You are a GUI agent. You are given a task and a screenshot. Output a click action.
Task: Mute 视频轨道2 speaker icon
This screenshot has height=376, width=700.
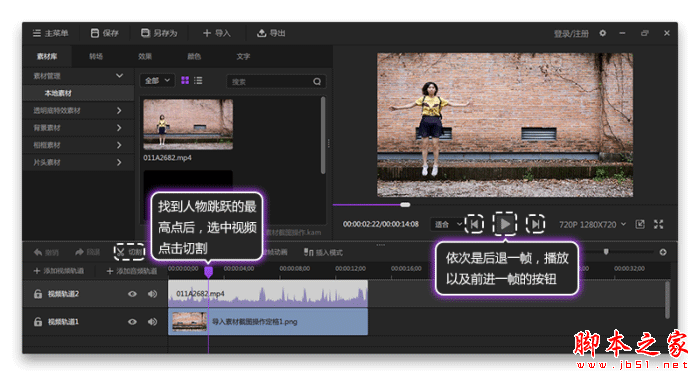(x=152, y=294)
